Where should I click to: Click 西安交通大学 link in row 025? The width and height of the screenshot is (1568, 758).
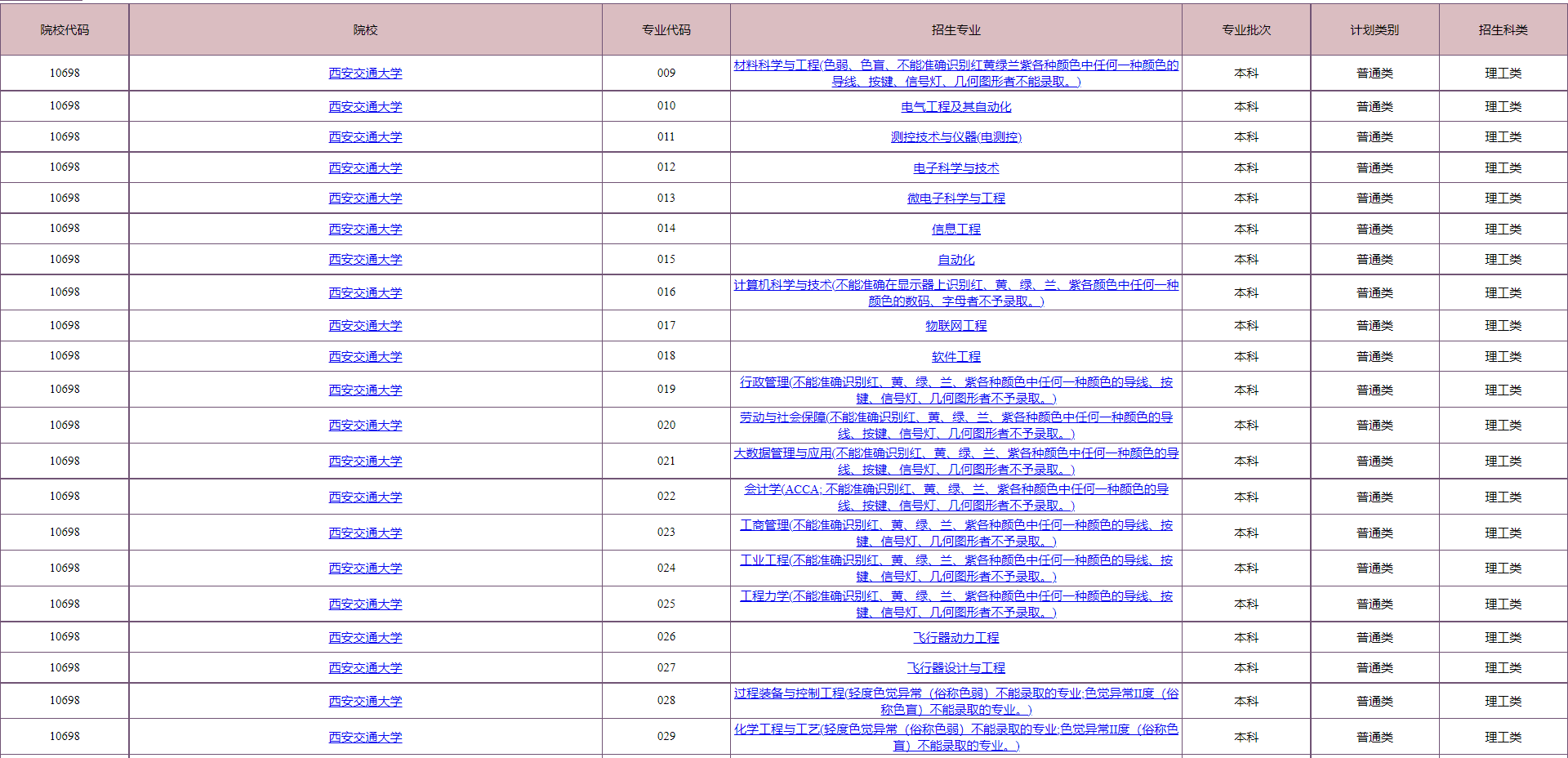[x=365, y=604]
